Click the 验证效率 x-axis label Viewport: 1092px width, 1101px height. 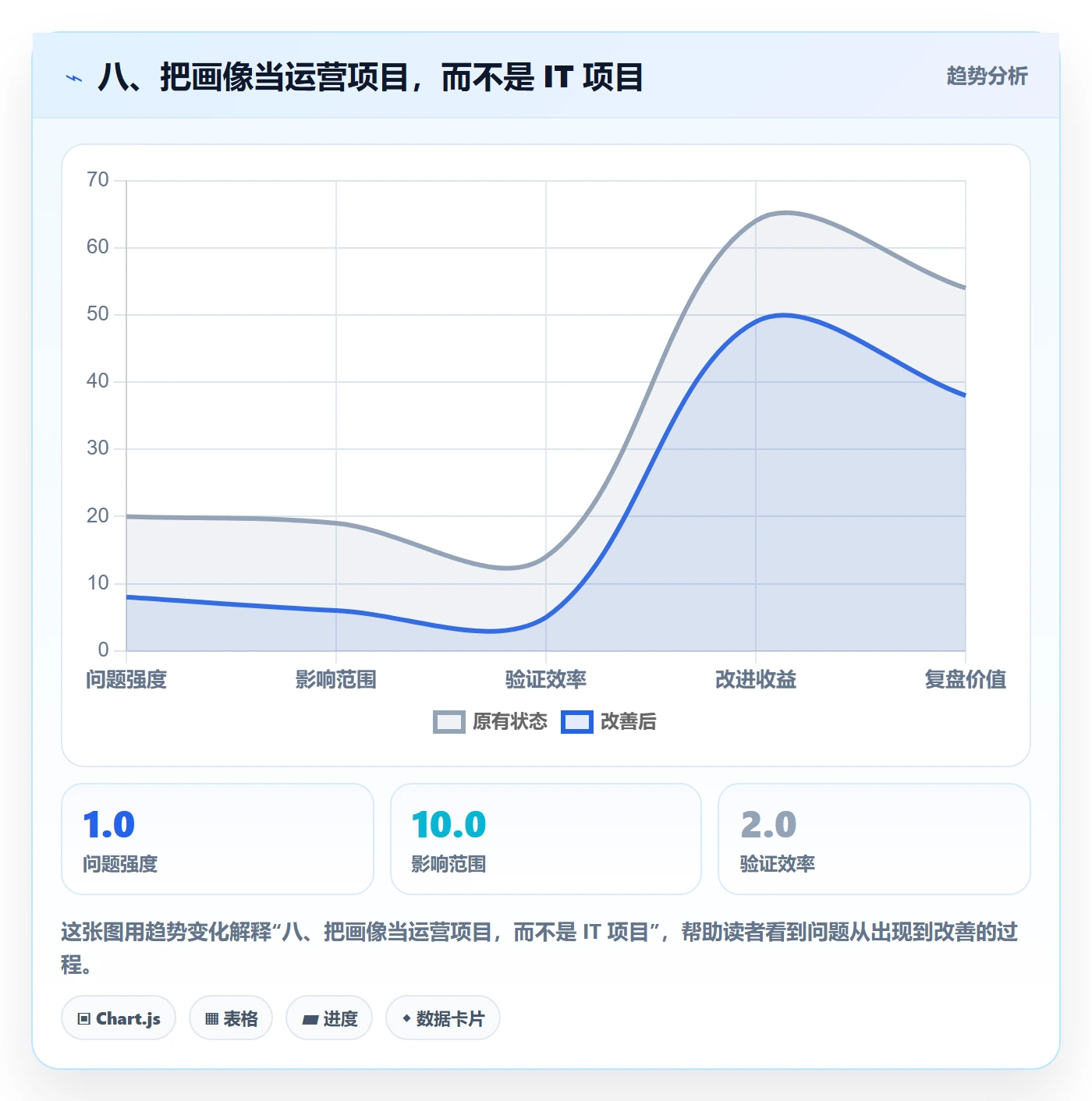coord(546,680)
